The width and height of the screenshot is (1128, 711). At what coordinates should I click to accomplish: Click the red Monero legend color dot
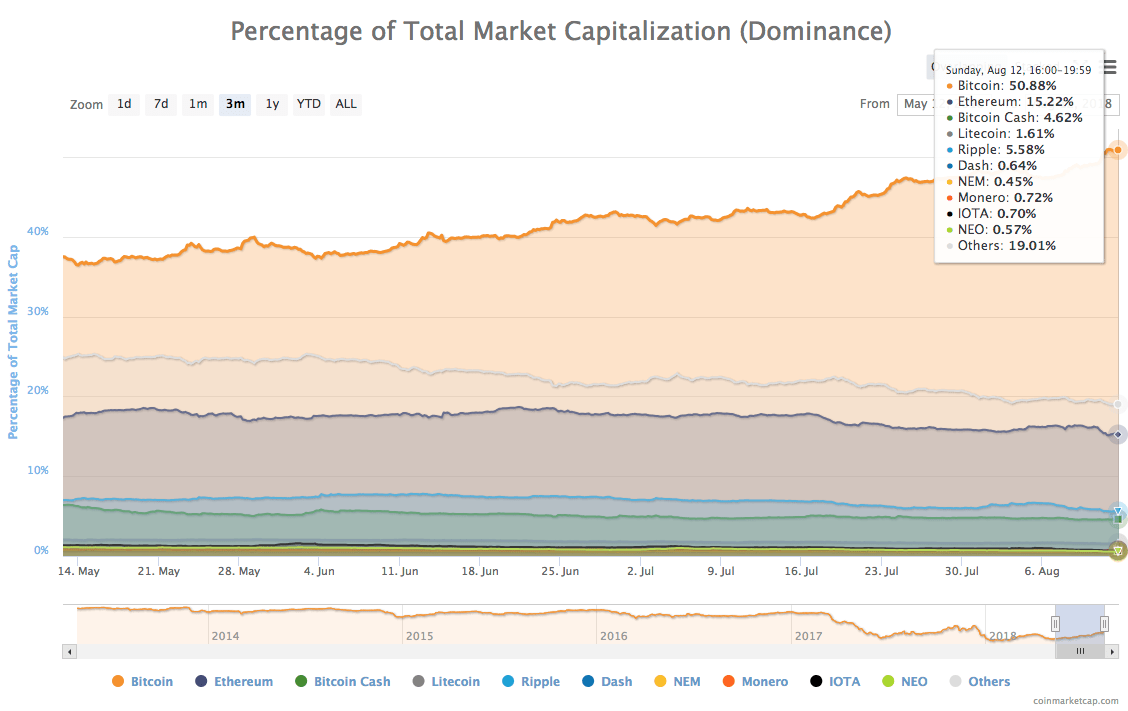(728, 681)
